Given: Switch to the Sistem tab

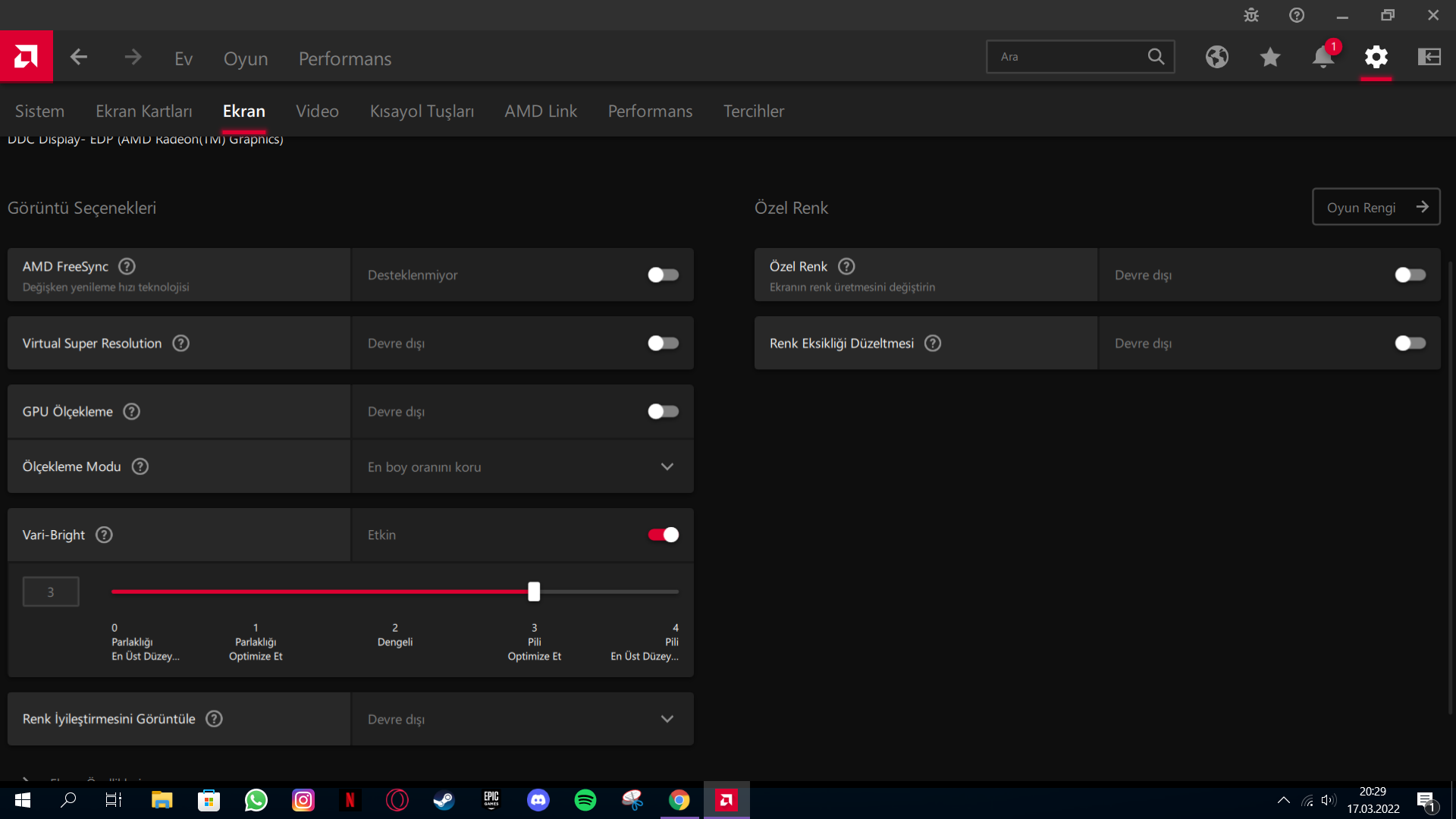Looking at the screenshot, I should coord(39,111).
